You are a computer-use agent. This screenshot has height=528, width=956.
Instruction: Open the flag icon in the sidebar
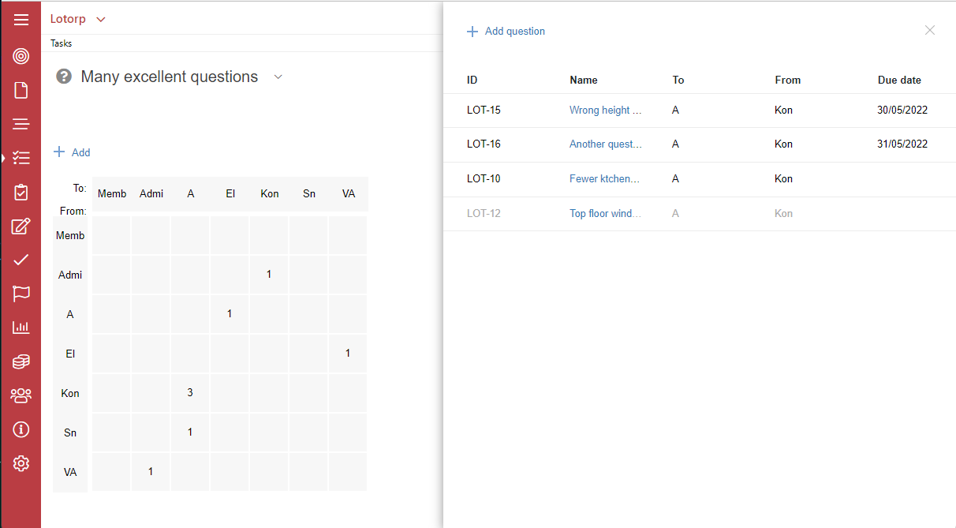[x=21, y=294]
